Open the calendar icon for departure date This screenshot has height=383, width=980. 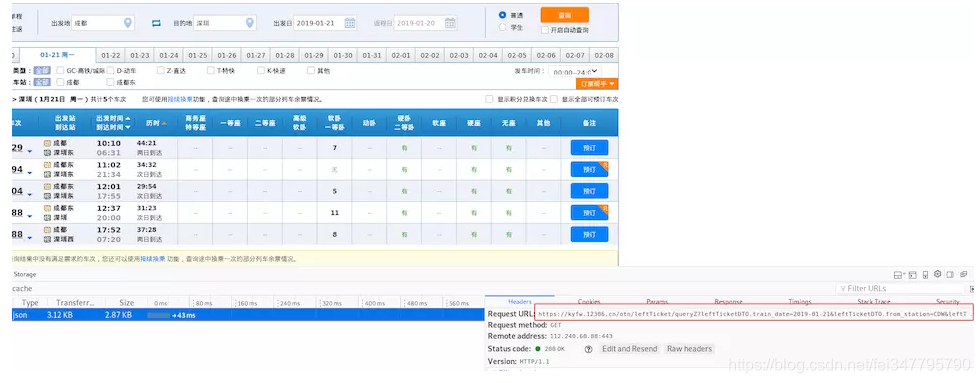pos(349,22)
